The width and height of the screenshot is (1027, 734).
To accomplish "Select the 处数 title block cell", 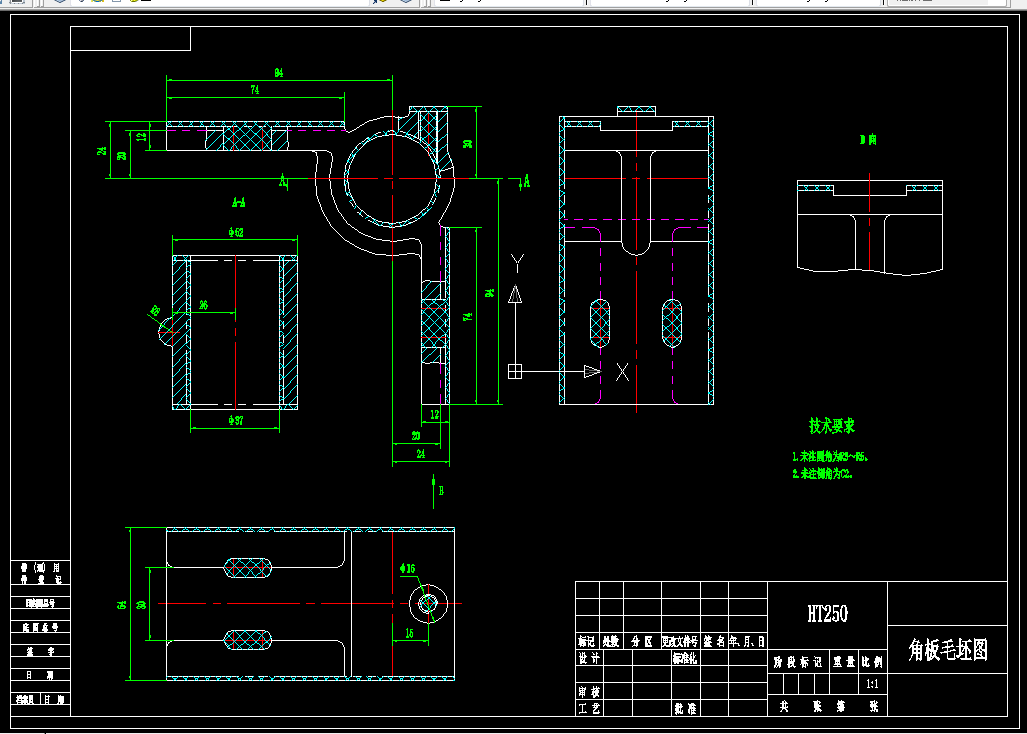I will click(x=610, y=642).
